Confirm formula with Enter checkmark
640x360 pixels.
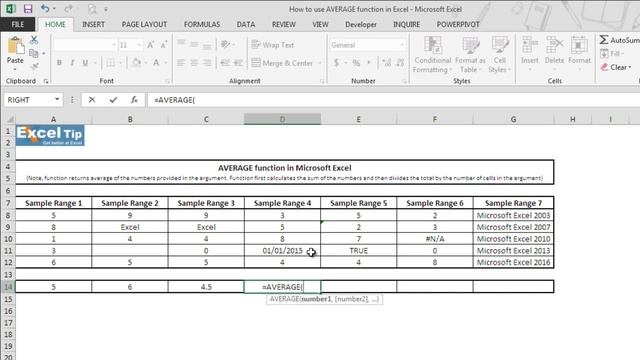pos(113,100)
